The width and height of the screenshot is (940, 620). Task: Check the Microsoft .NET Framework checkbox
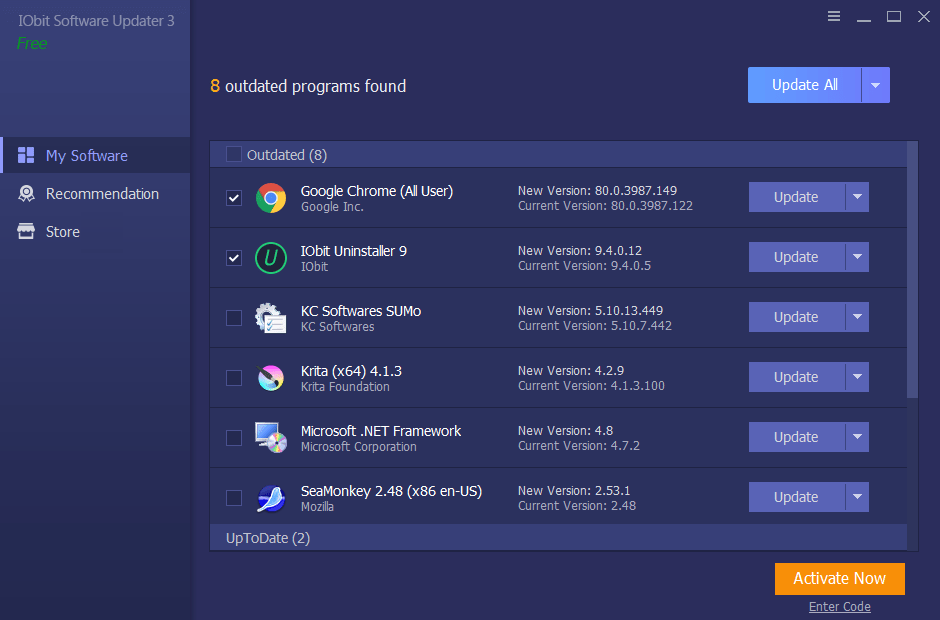234,438
